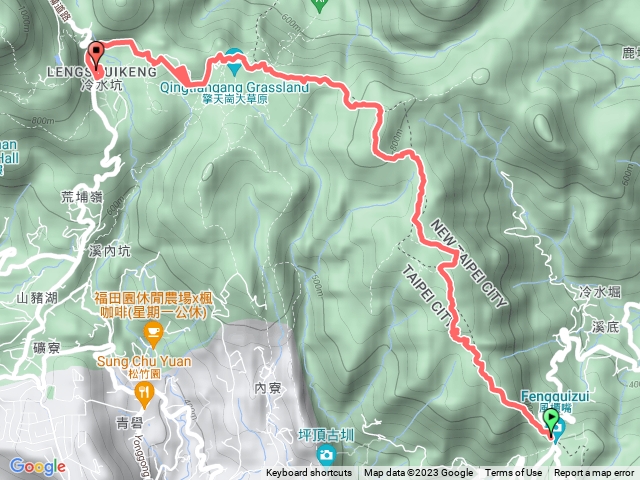This screenshot has width=640, height=480.
Task: Click Report a map error
Action: (x=594, y=473)
